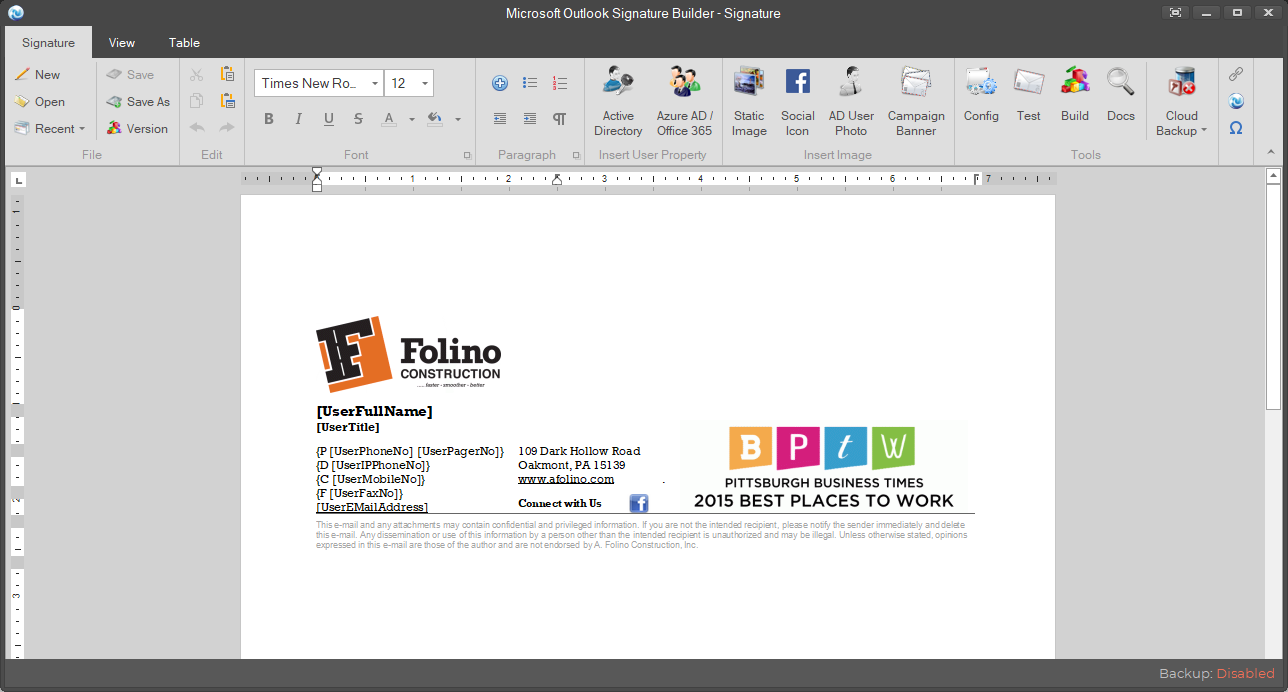The width and height of the screenshot is (1288, 692).
Task: Insert Active Directory user property
Action: [618, 101]
